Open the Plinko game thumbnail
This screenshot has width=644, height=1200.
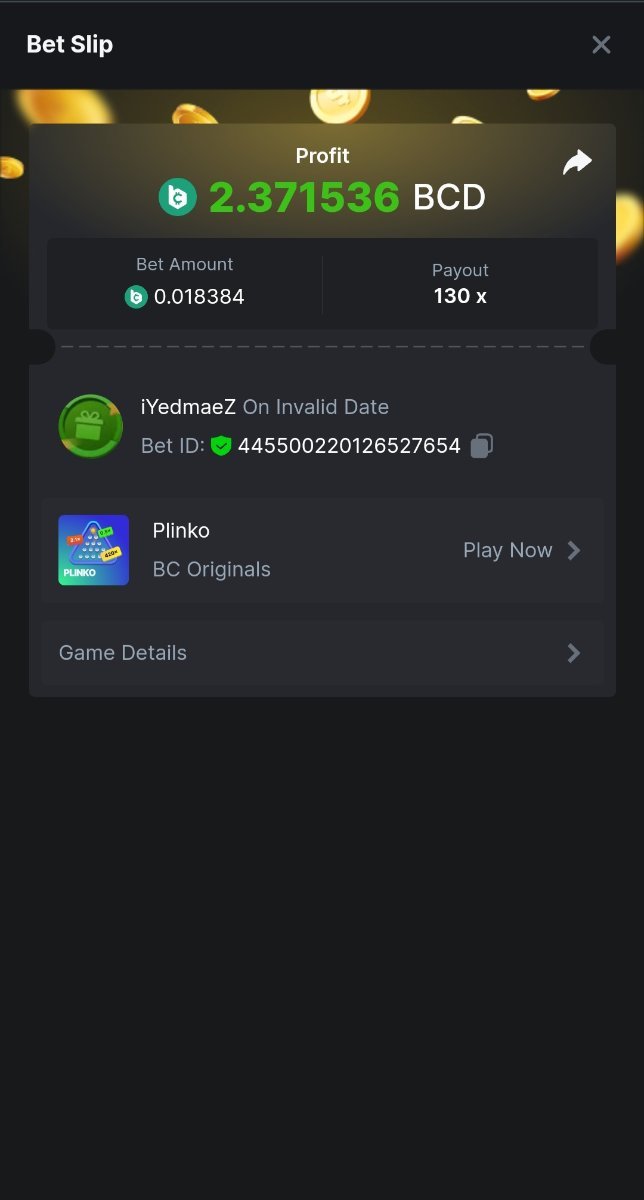point(94,550)
